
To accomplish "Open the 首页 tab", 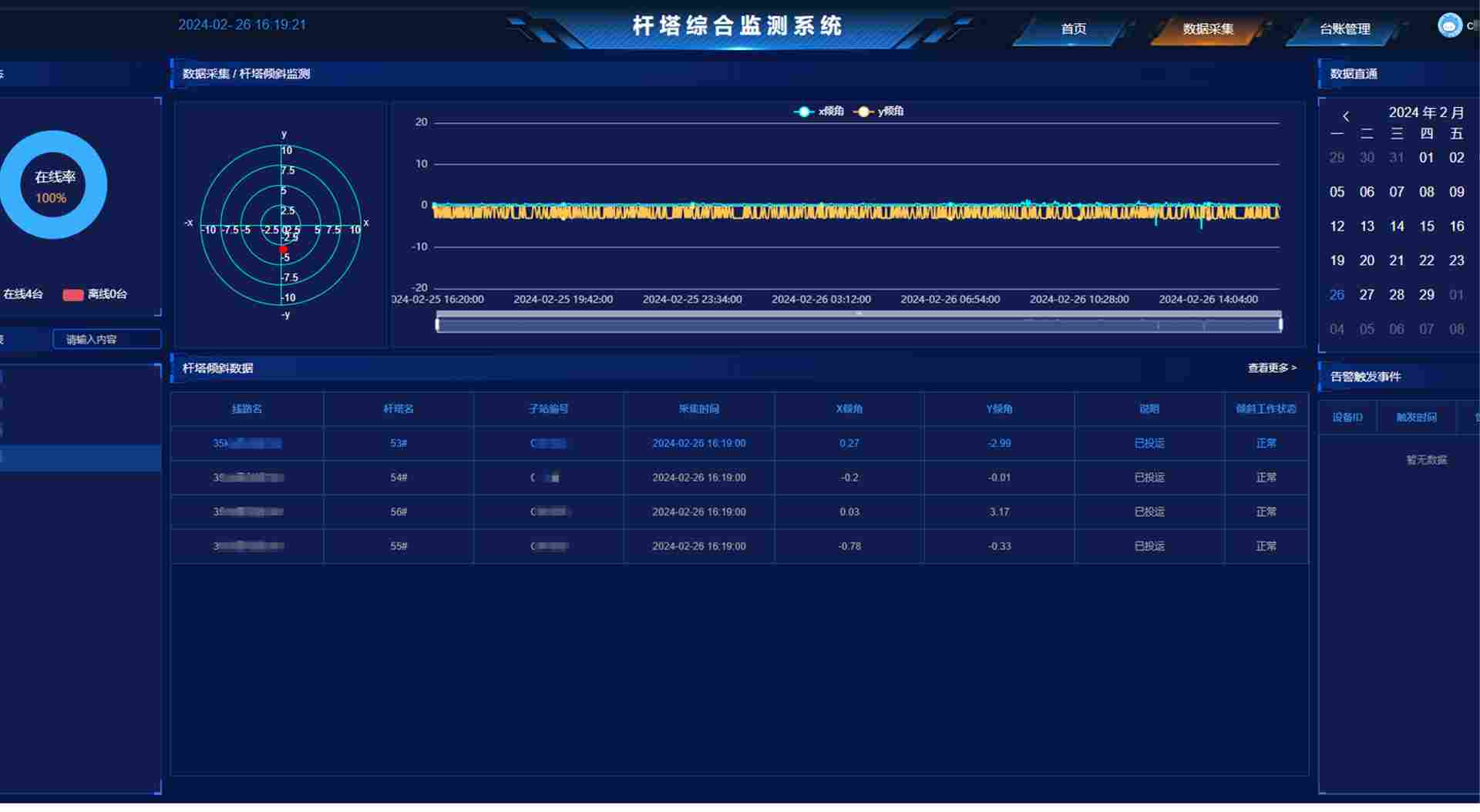I will pyautogui.click(x=1073, y=29).
